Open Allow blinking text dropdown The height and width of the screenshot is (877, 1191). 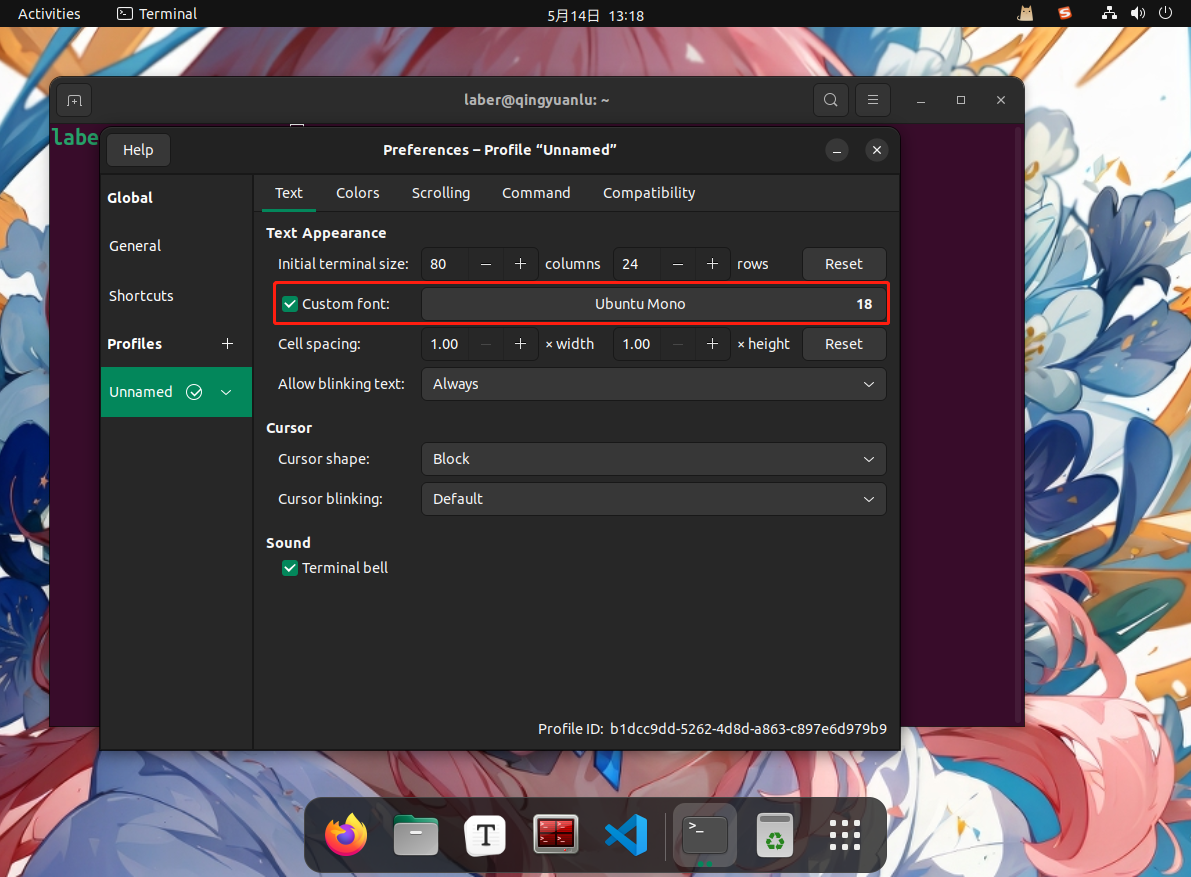[x=653, y=384]
